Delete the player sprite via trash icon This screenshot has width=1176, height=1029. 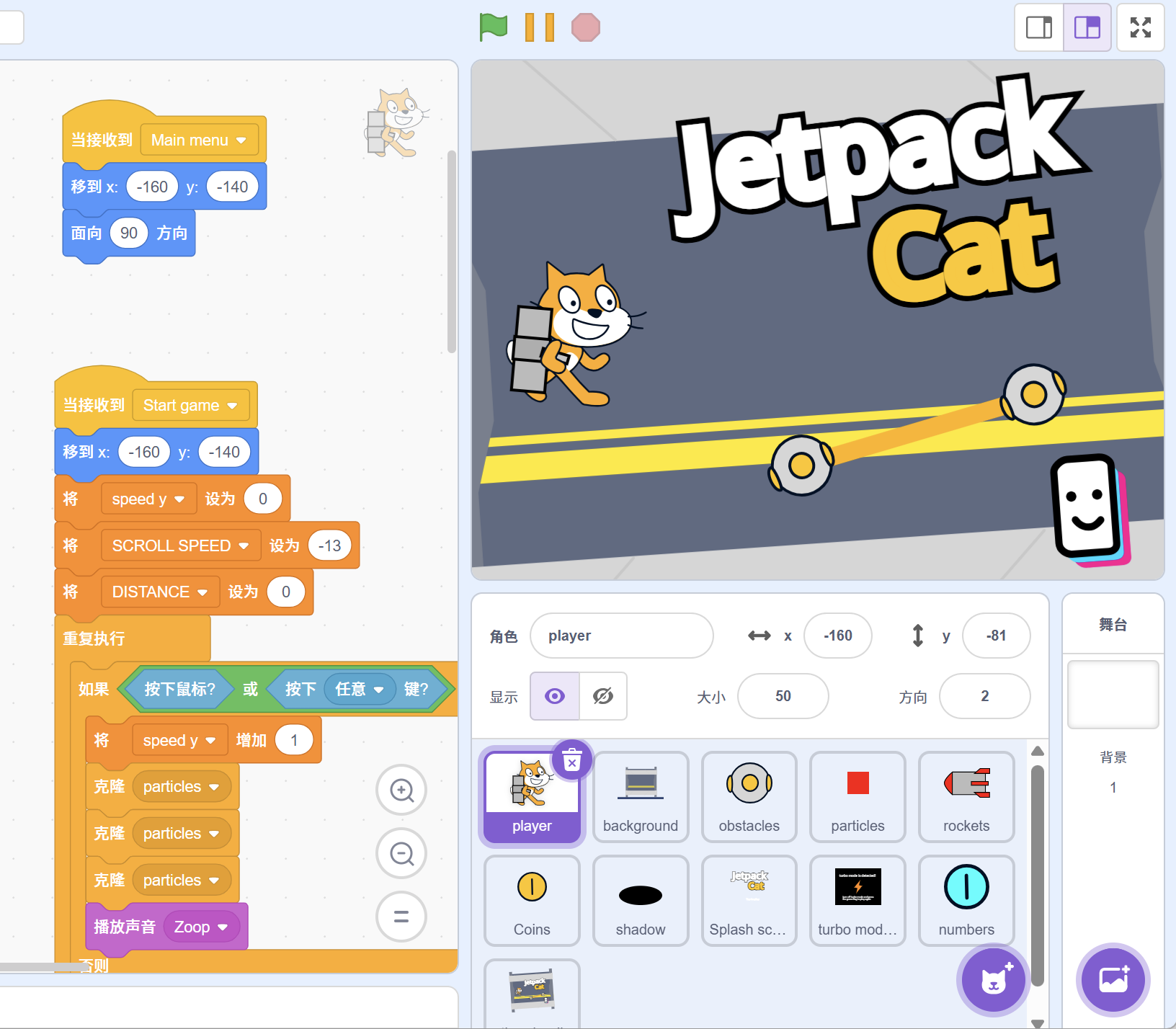pyautogui.click(x=571, y=759)
